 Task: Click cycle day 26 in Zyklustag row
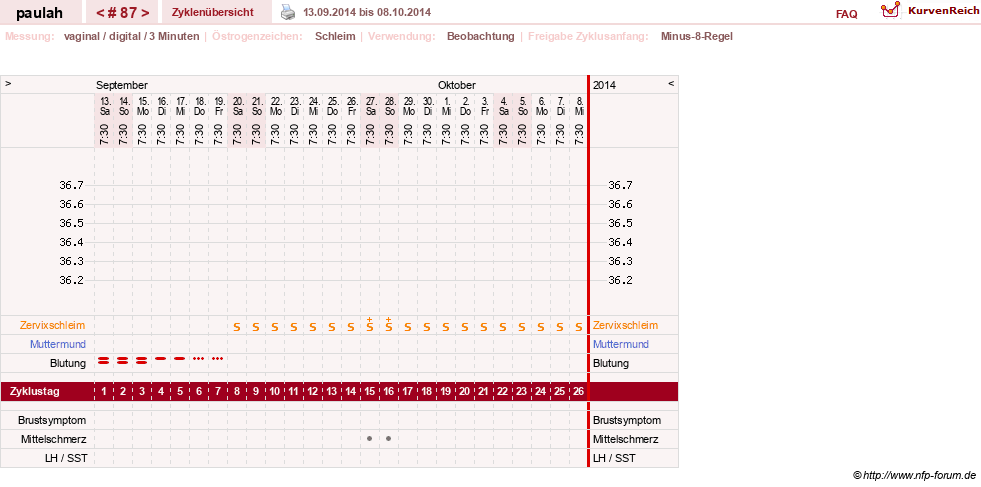click(x=579, y=392)
